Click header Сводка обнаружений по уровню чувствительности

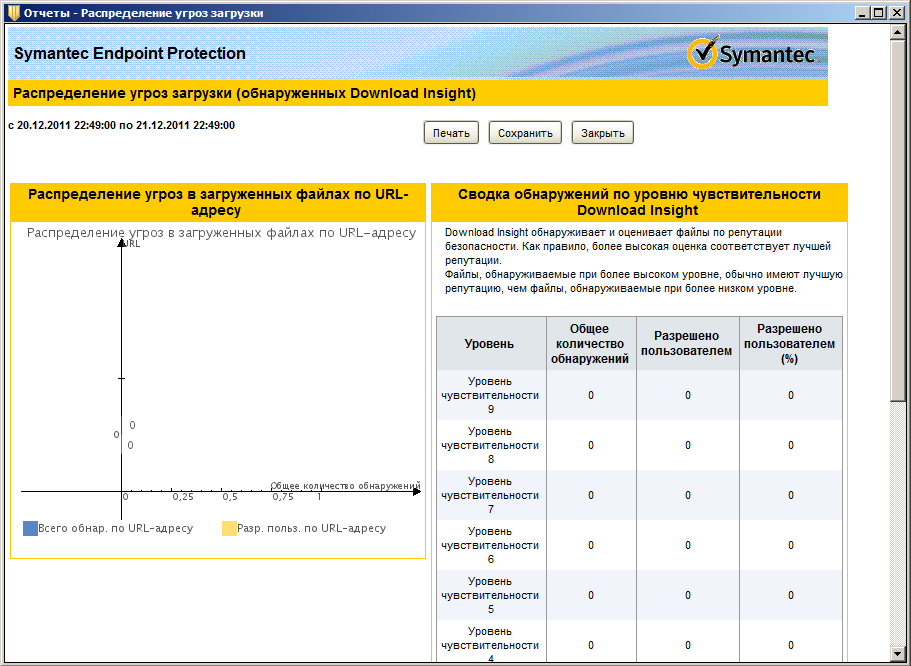[639, 202]
